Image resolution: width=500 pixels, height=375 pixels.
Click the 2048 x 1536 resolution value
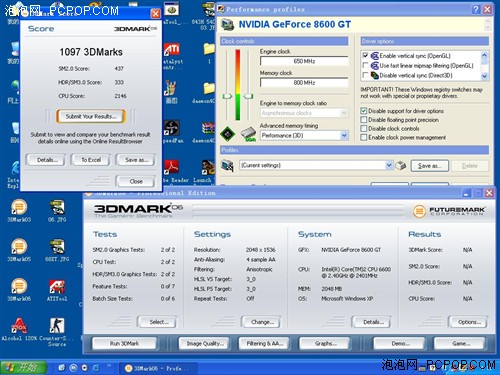coord(260,250)
